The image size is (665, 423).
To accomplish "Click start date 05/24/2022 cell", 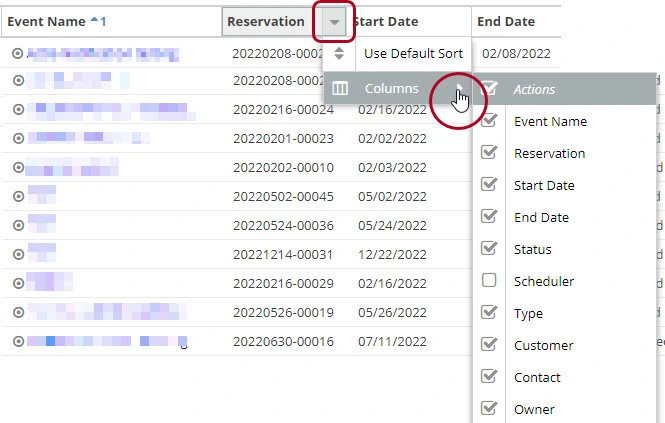I will pyautogui.click(x=392, y=226).
